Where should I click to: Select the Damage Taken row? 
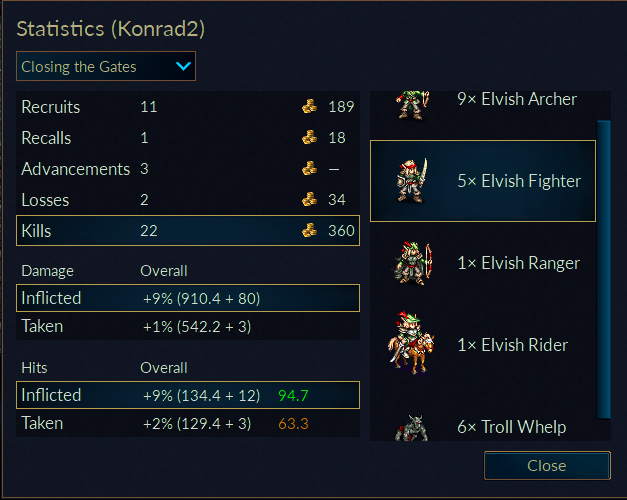point(188,326)
